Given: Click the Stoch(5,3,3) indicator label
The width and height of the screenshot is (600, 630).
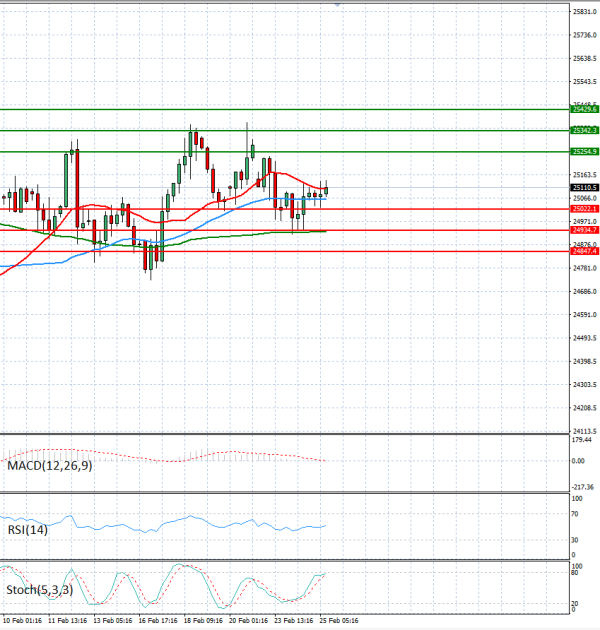Looking at the screenshot, I should (x=38, y=590).
